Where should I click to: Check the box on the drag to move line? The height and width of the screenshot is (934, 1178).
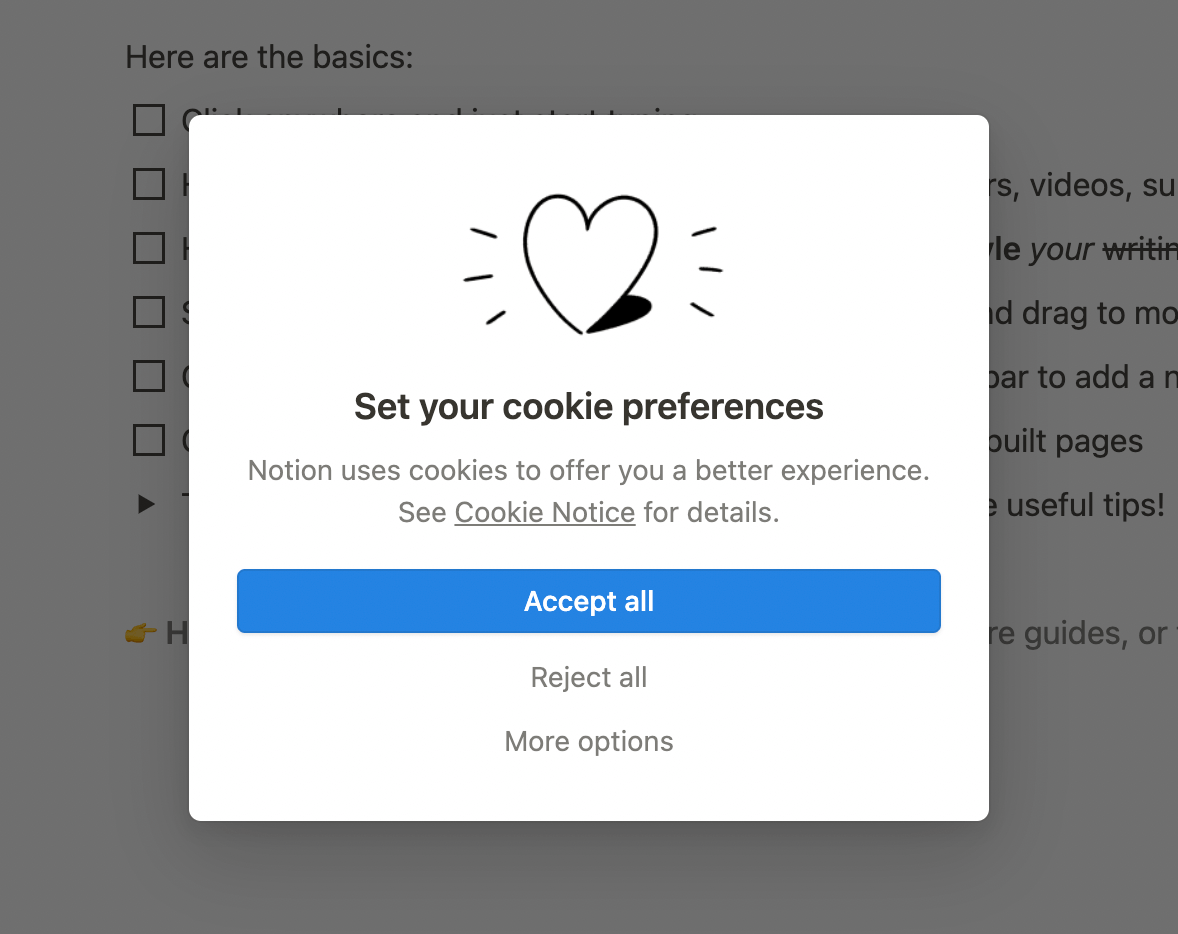(x=149, y=312)
